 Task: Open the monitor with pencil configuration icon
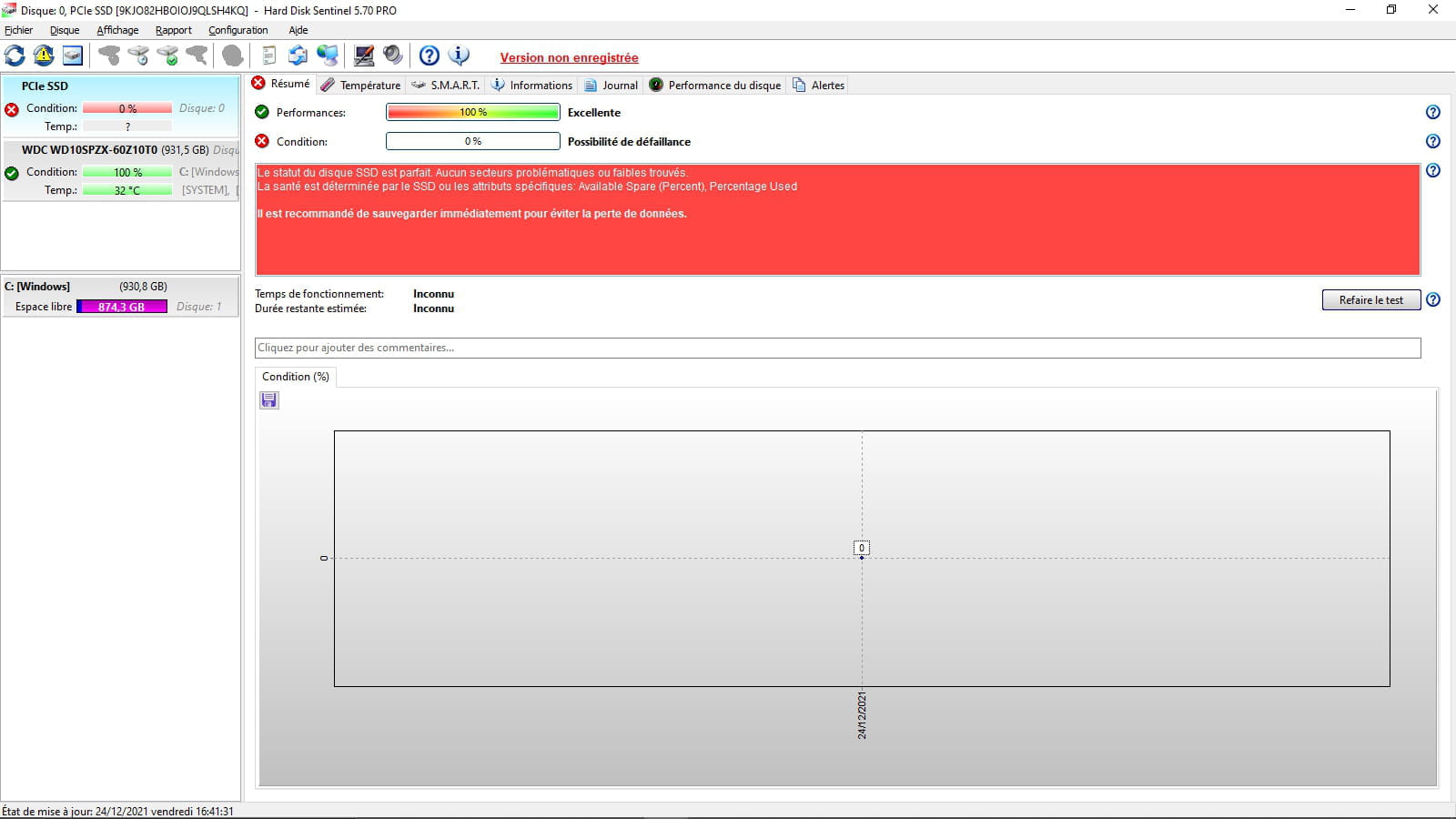(x=364, y=56)
